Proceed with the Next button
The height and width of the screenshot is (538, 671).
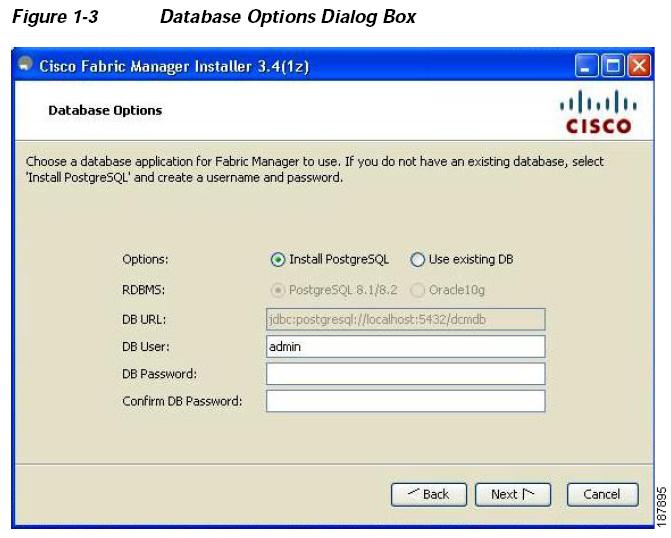click(513, 495)
